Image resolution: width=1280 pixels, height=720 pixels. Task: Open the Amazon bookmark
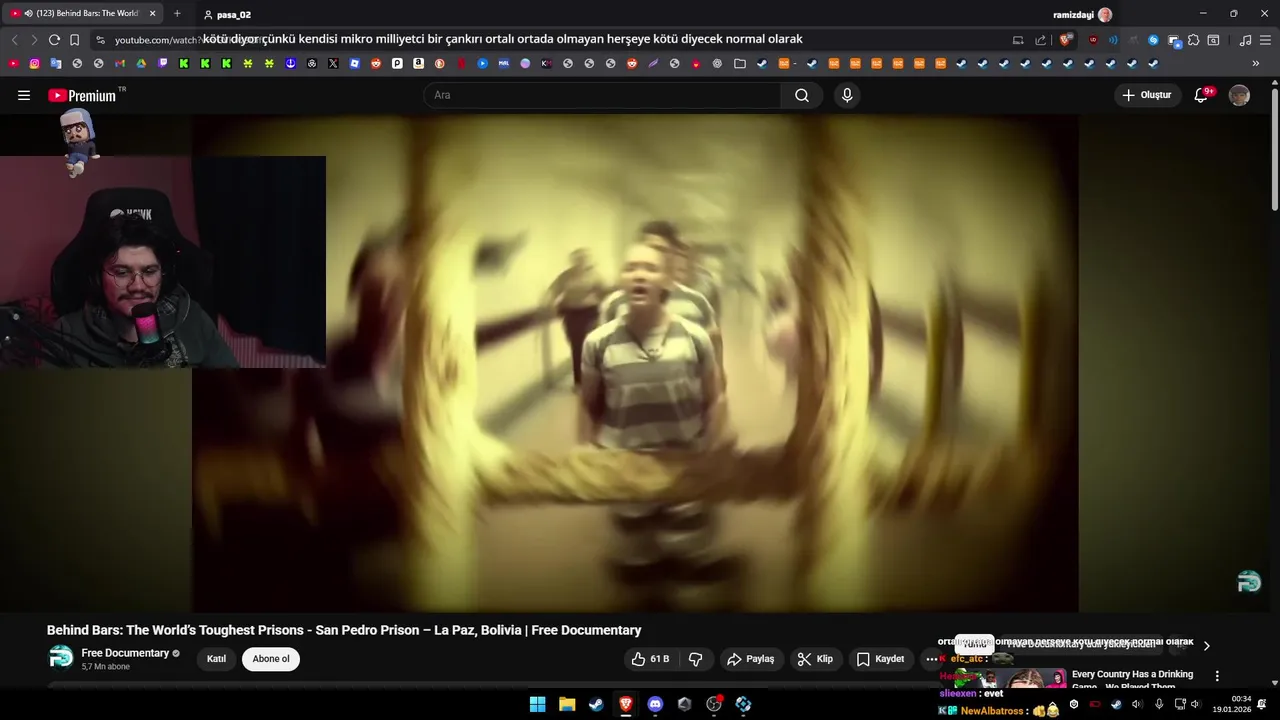point(418,63)
